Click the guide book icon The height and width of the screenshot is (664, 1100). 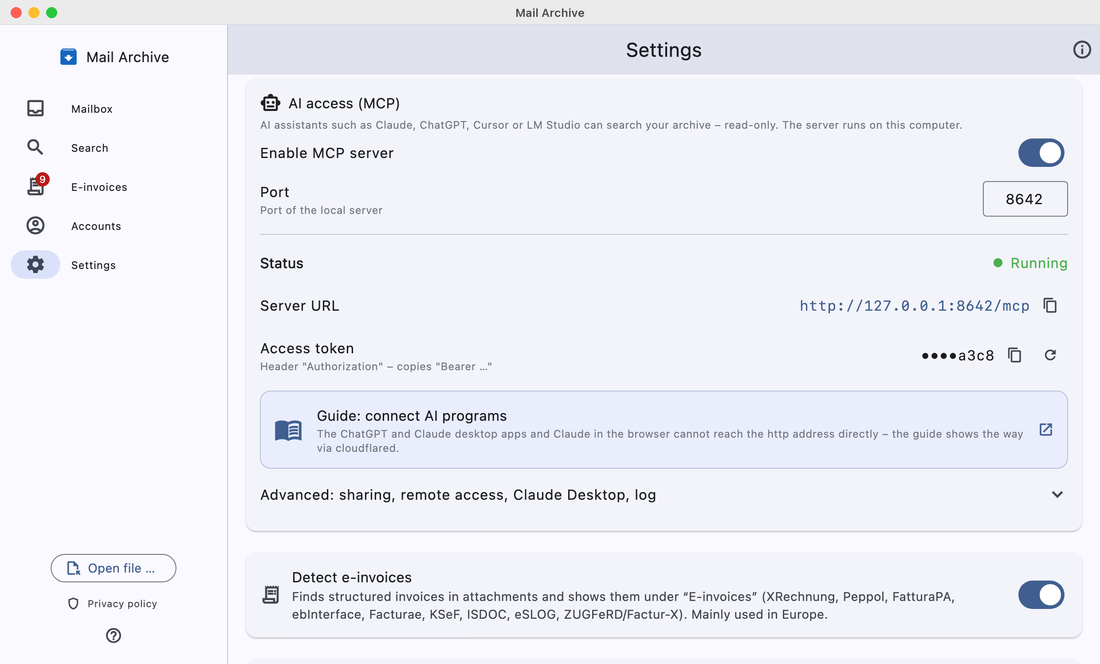[x=288, y=430]
